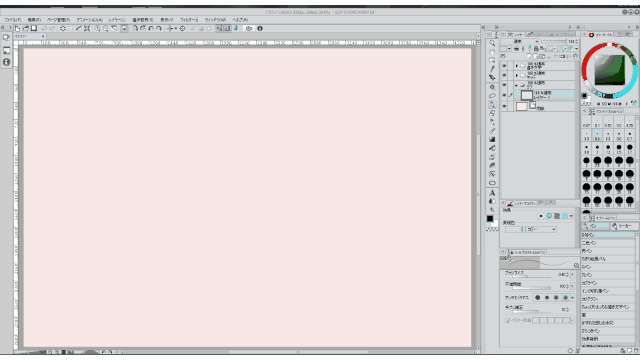Open the anti-aliasing dropdown arrow
640x360 pixels.
click(x=572, y=298)
